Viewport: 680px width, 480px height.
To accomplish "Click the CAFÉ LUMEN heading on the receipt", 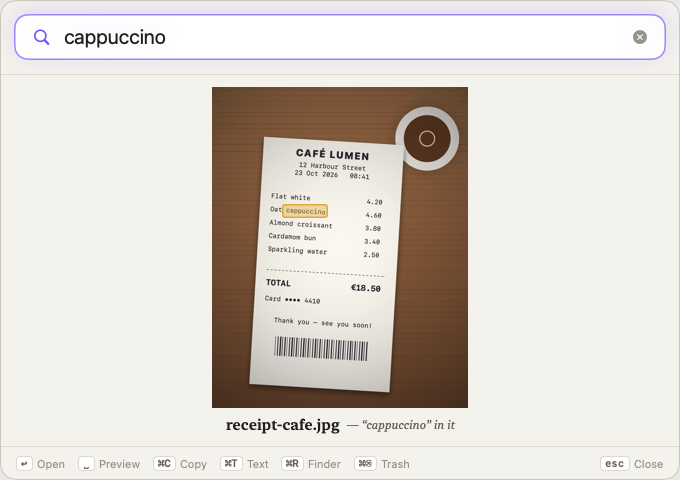I will click(x=333, y=154).
